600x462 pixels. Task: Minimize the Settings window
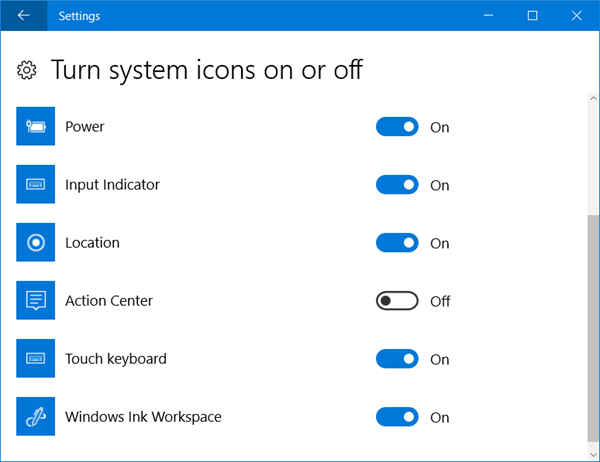coord(487,16)
